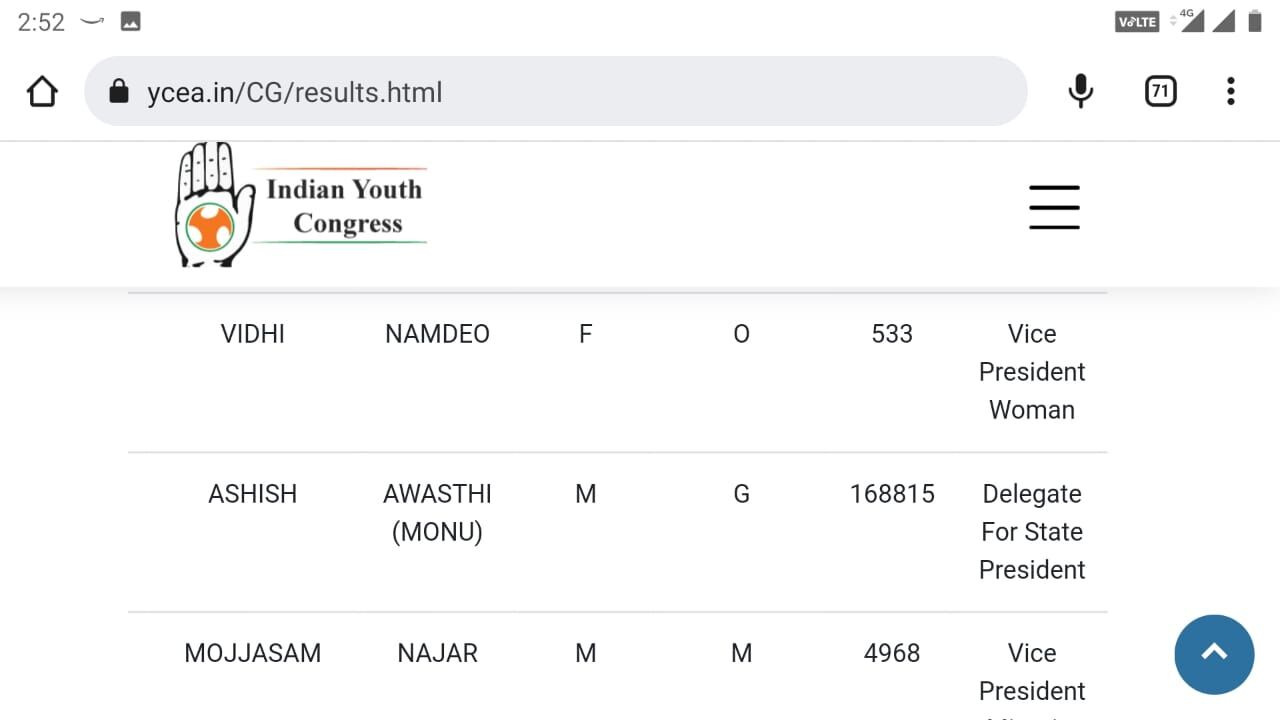
Task: Select the VIDHI first name cell
Action: point(253,334)
